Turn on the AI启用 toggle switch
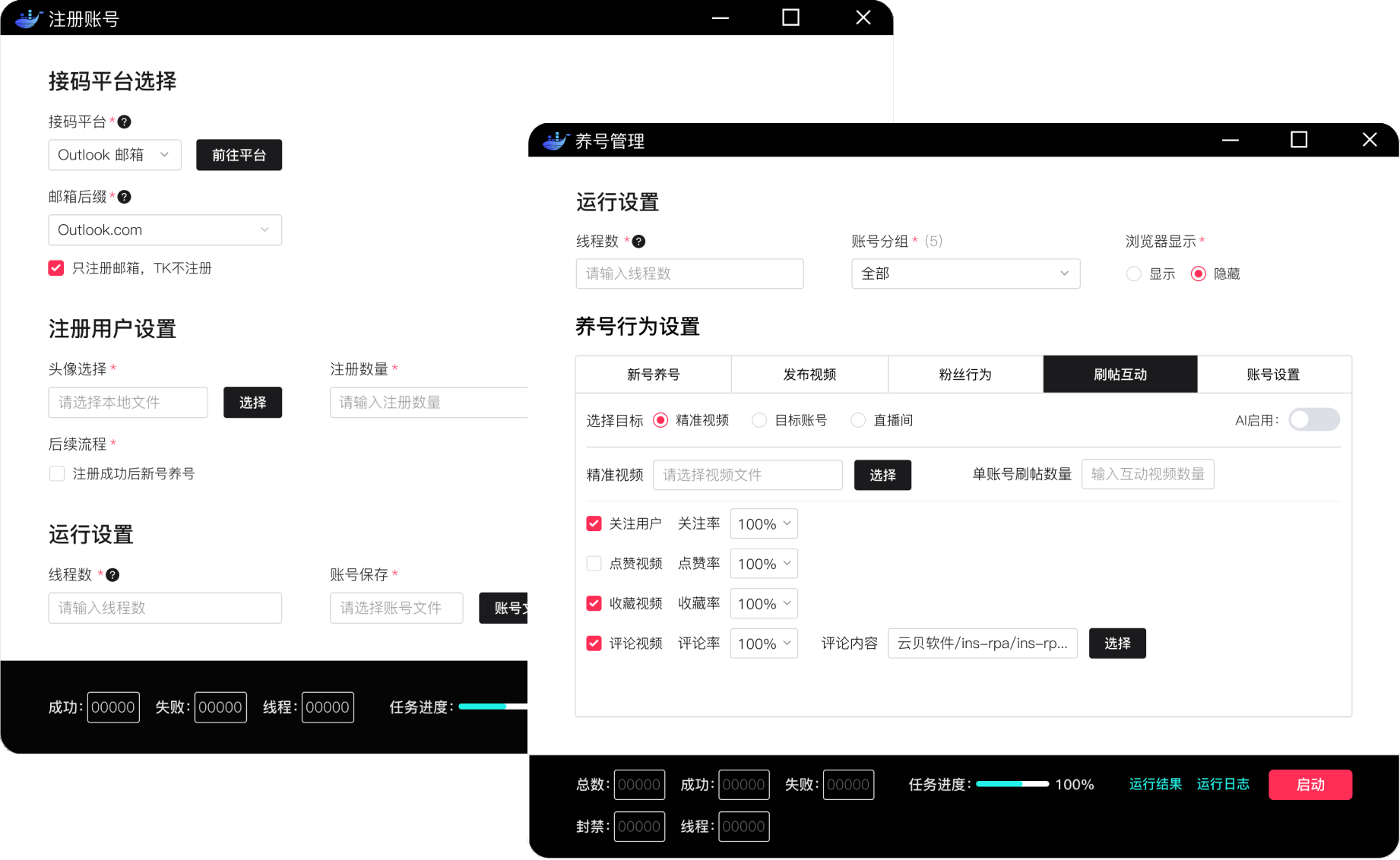Screen dimensions: 1400x860 coord(1313,420)
